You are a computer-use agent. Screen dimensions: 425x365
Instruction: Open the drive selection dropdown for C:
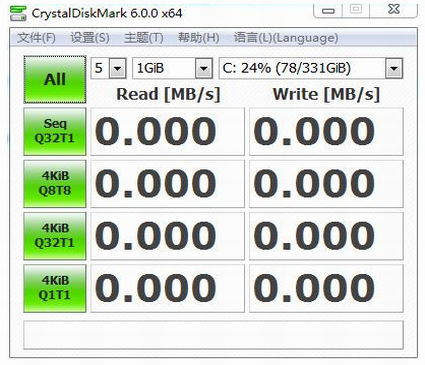(x=311, y=68)
